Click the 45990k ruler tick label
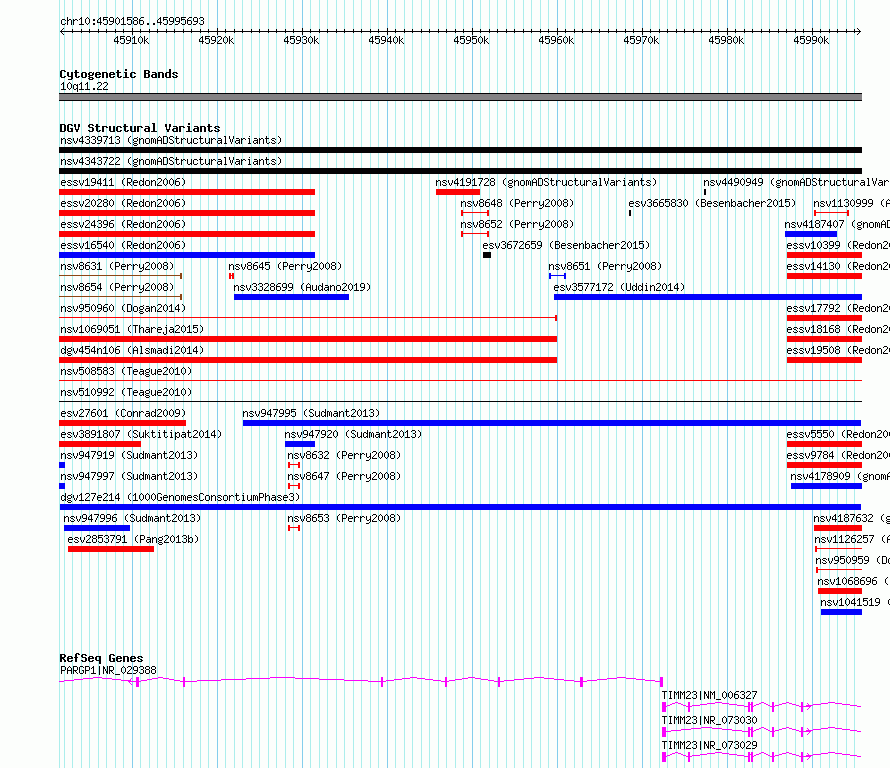 pos(811,40)
